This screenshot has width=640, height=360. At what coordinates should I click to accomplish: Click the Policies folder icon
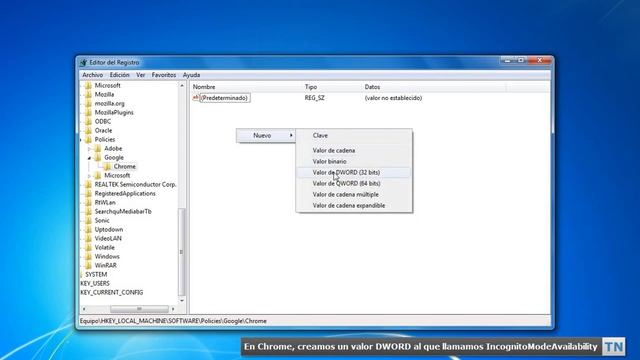[x=88, y=140]
